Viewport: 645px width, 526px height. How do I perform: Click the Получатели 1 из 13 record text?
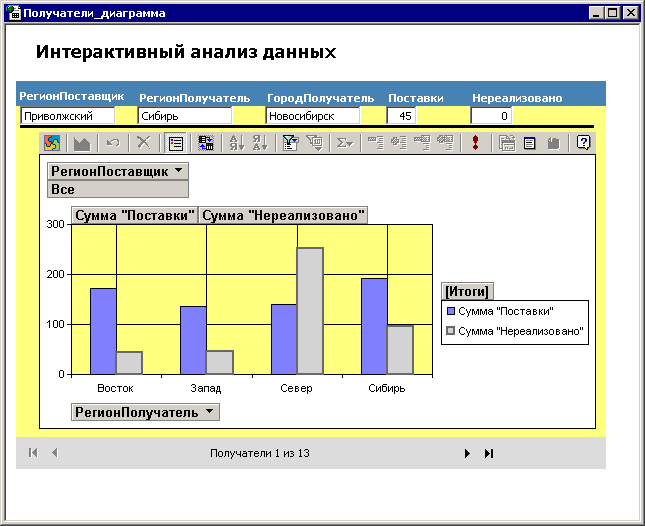pyautogui.click(x=260, y=453)
